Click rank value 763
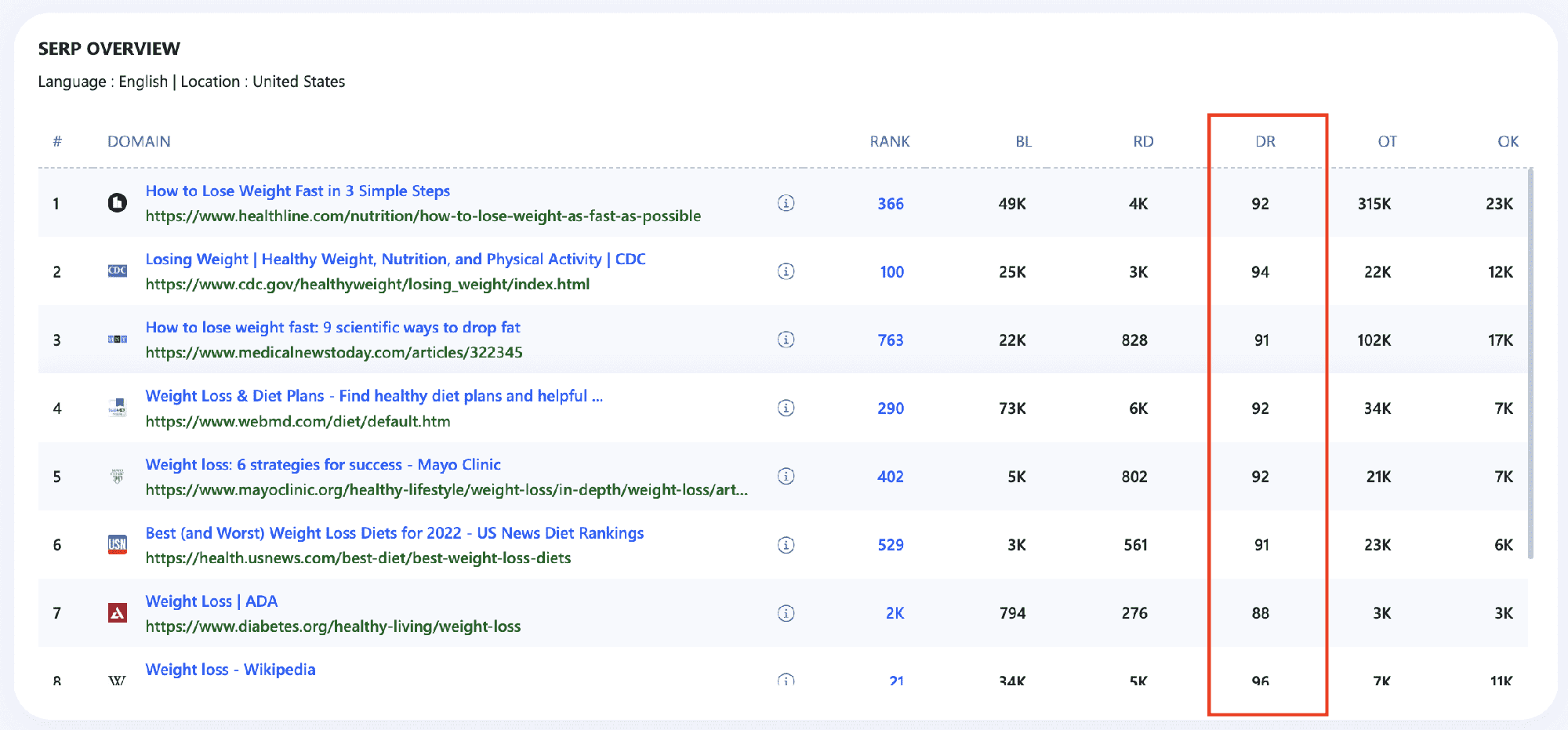Screen dimensions: 1568x730 [x=891, y=340]
